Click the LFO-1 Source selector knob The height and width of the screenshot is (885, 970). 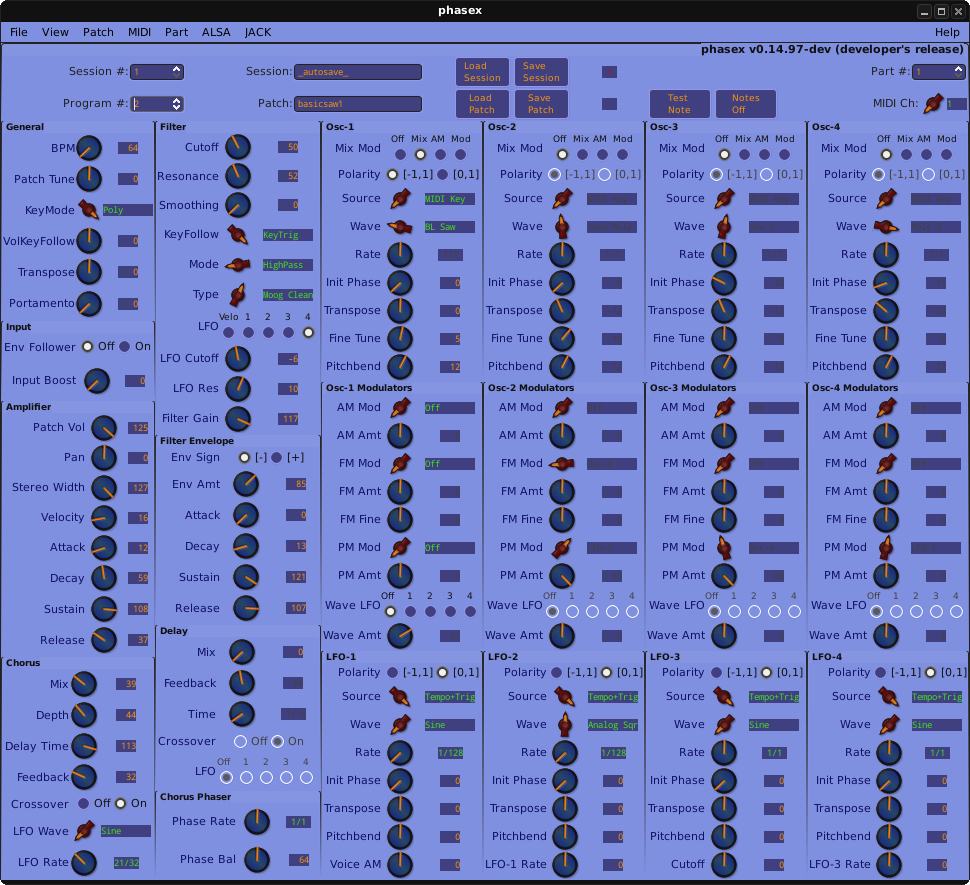click(x=400, y=696)
